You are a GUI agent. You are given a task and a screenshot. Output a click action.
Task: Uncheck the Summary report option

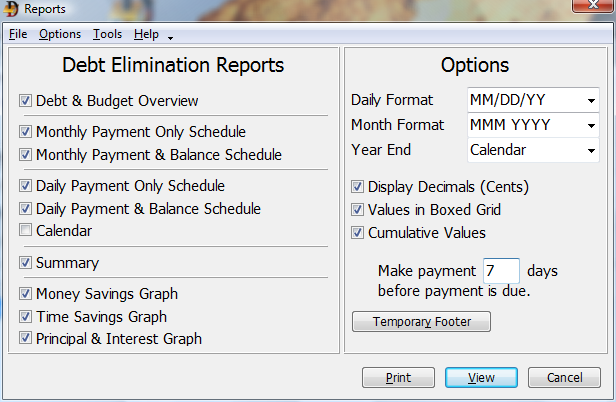coord(25,263)
